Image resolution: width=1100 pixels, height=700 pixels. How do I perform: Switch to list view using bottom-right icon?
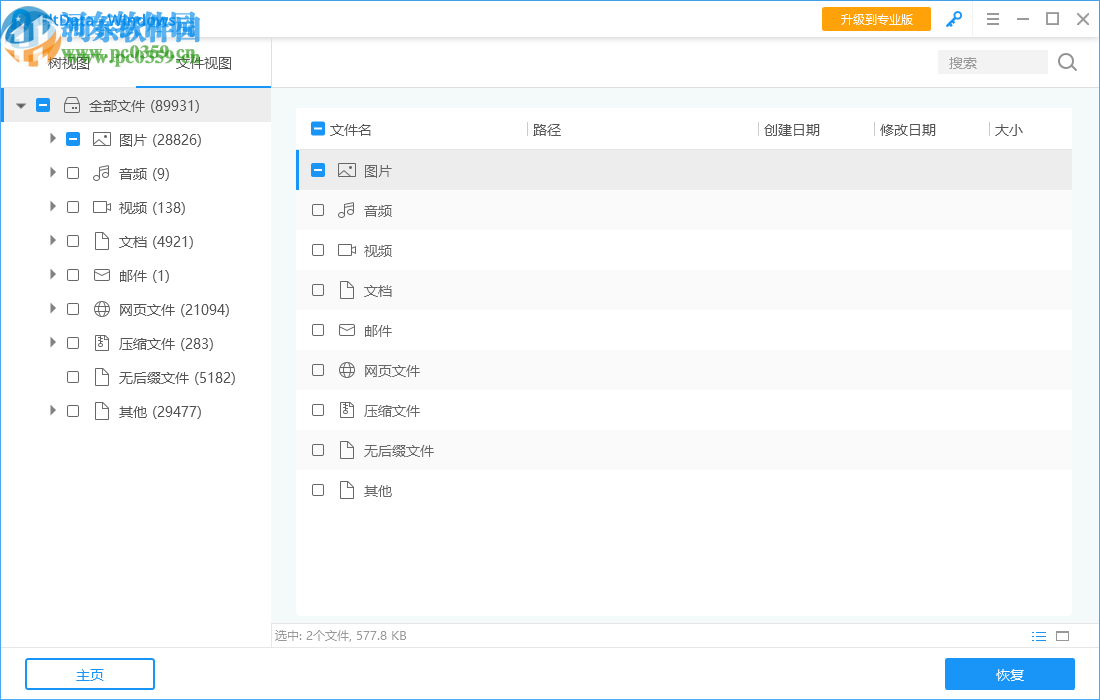(x=1039, y=635)
